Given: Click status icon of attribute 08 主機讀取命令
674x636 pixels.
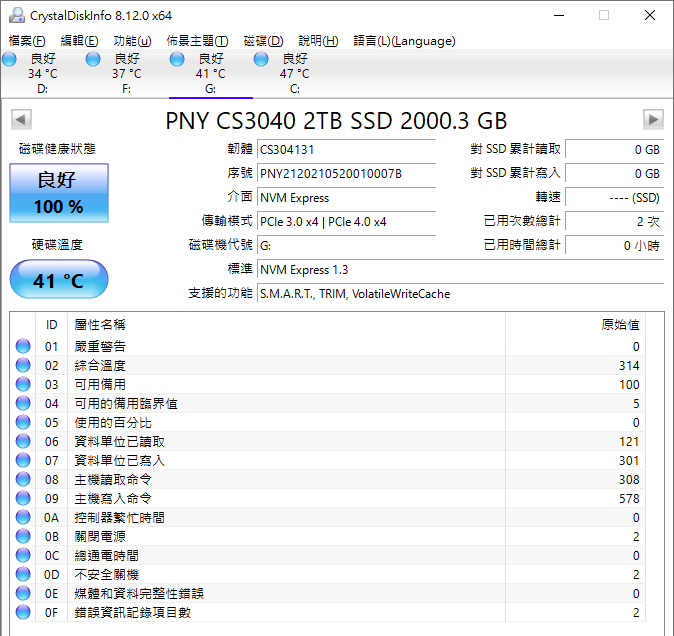Looking at the screenshot, I should 23,479.
